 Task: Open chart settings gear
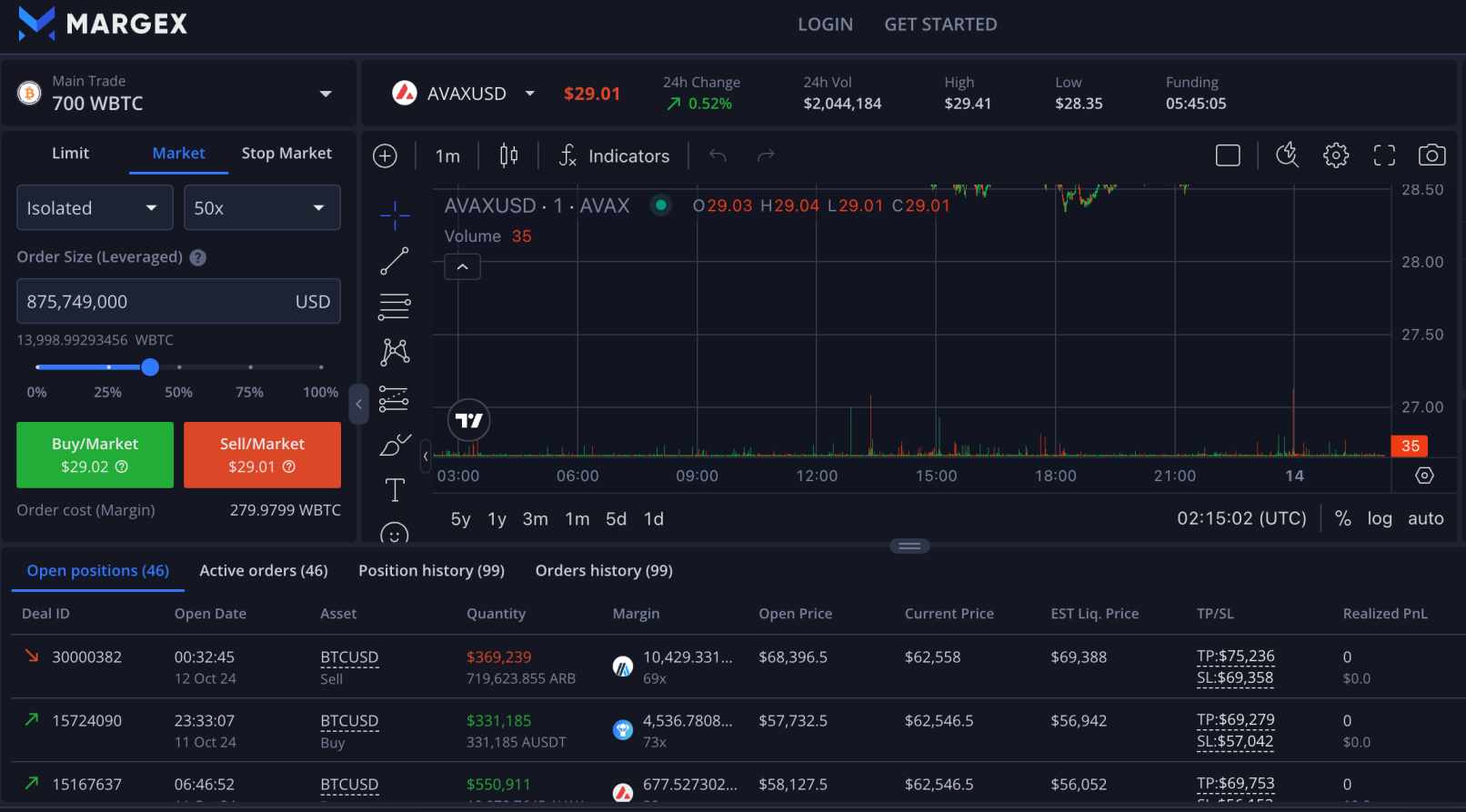pyautogui.click(x=1336, y=155)
